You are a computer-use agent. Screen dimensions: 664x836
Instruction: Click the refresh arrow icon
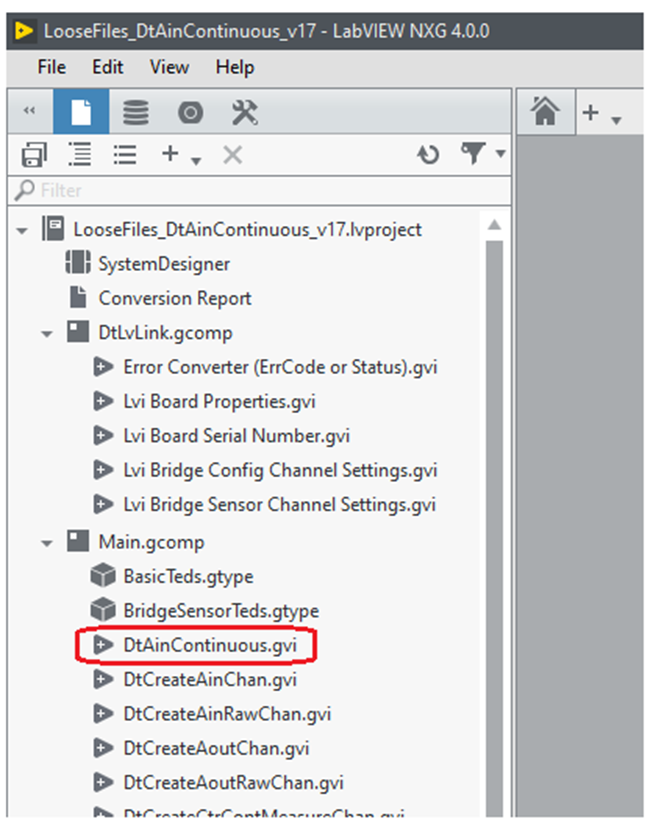[x=428, y=155]
